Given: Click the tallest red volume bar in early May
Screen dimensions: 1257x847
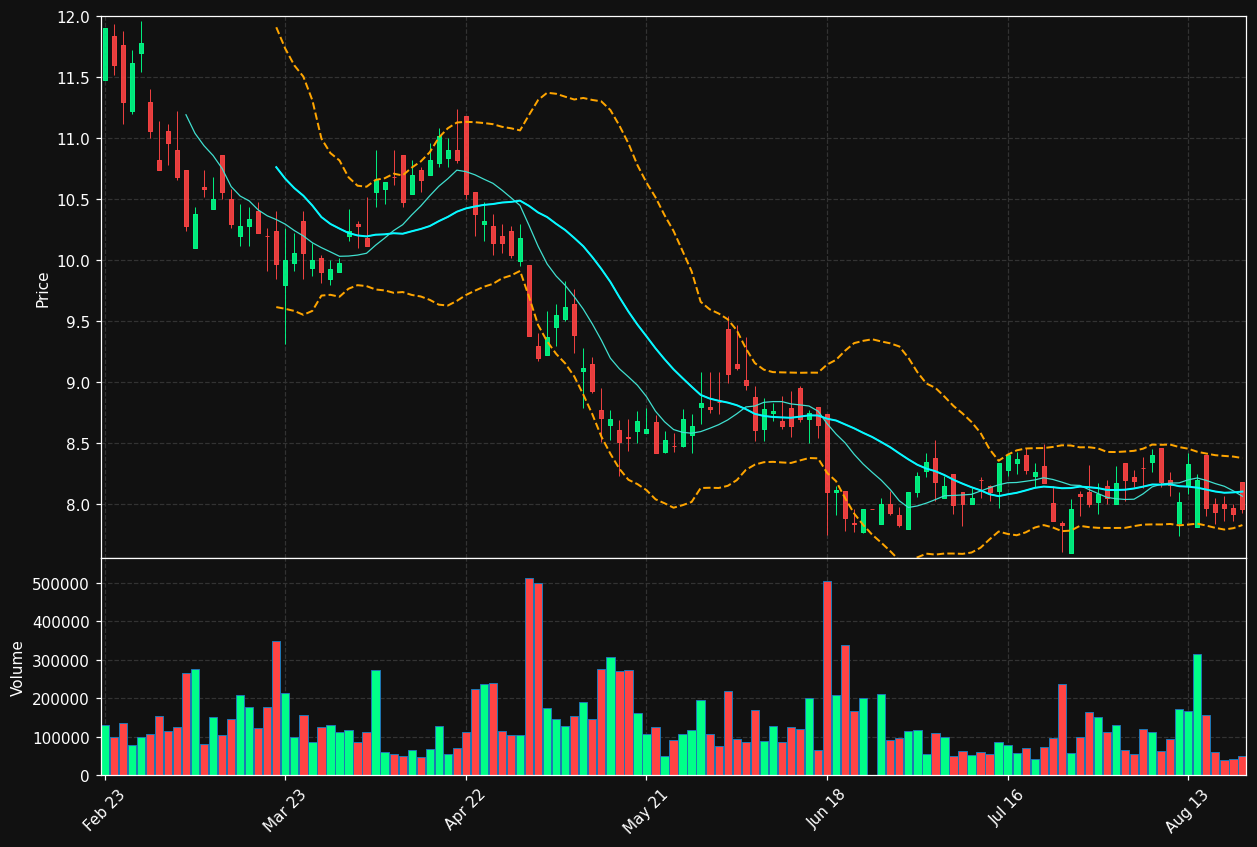Looking at the screenshot, I should (529, 676).
